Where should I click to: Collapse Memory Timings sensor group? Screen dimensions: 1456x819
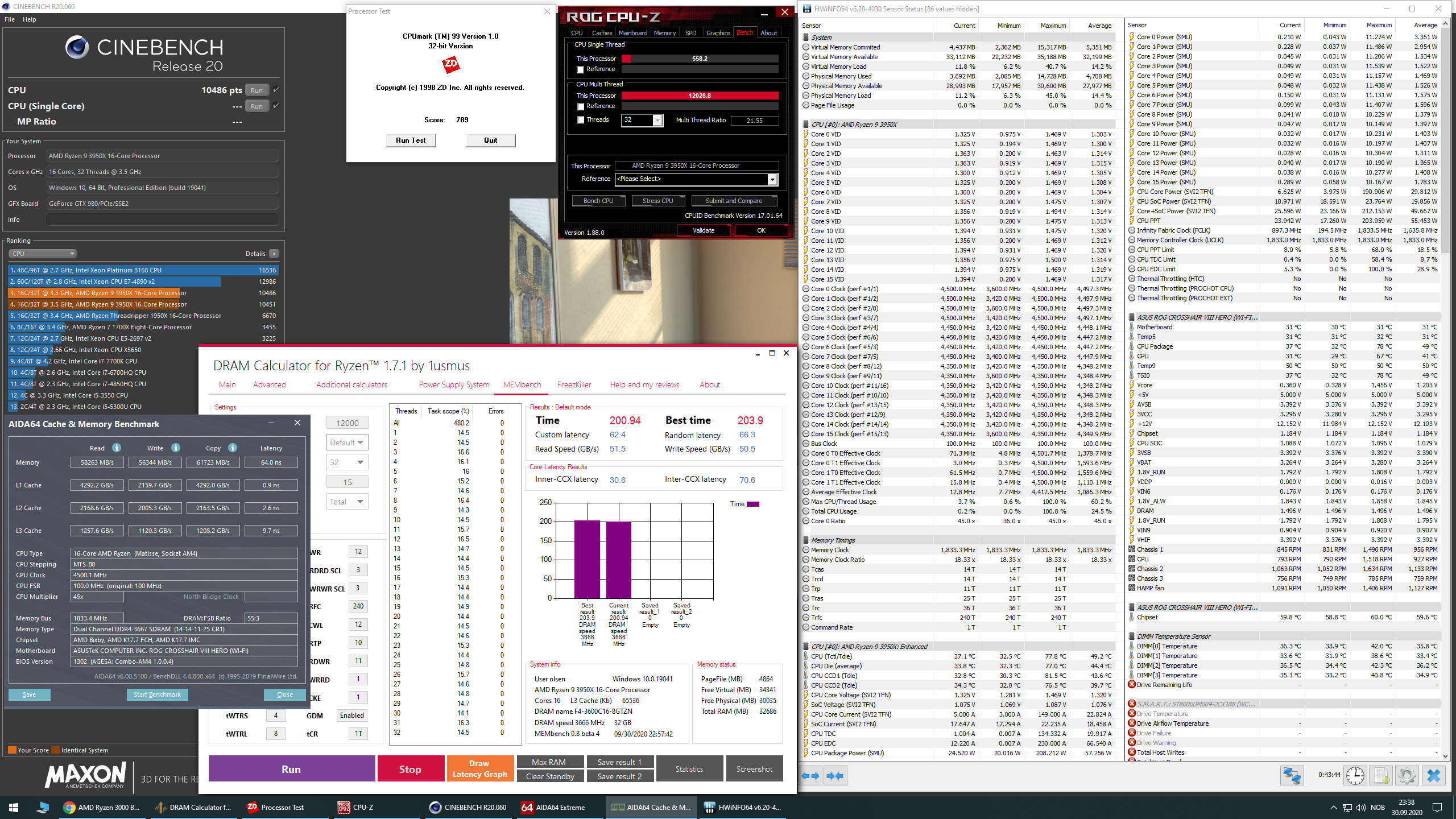[x=806, y=540]
